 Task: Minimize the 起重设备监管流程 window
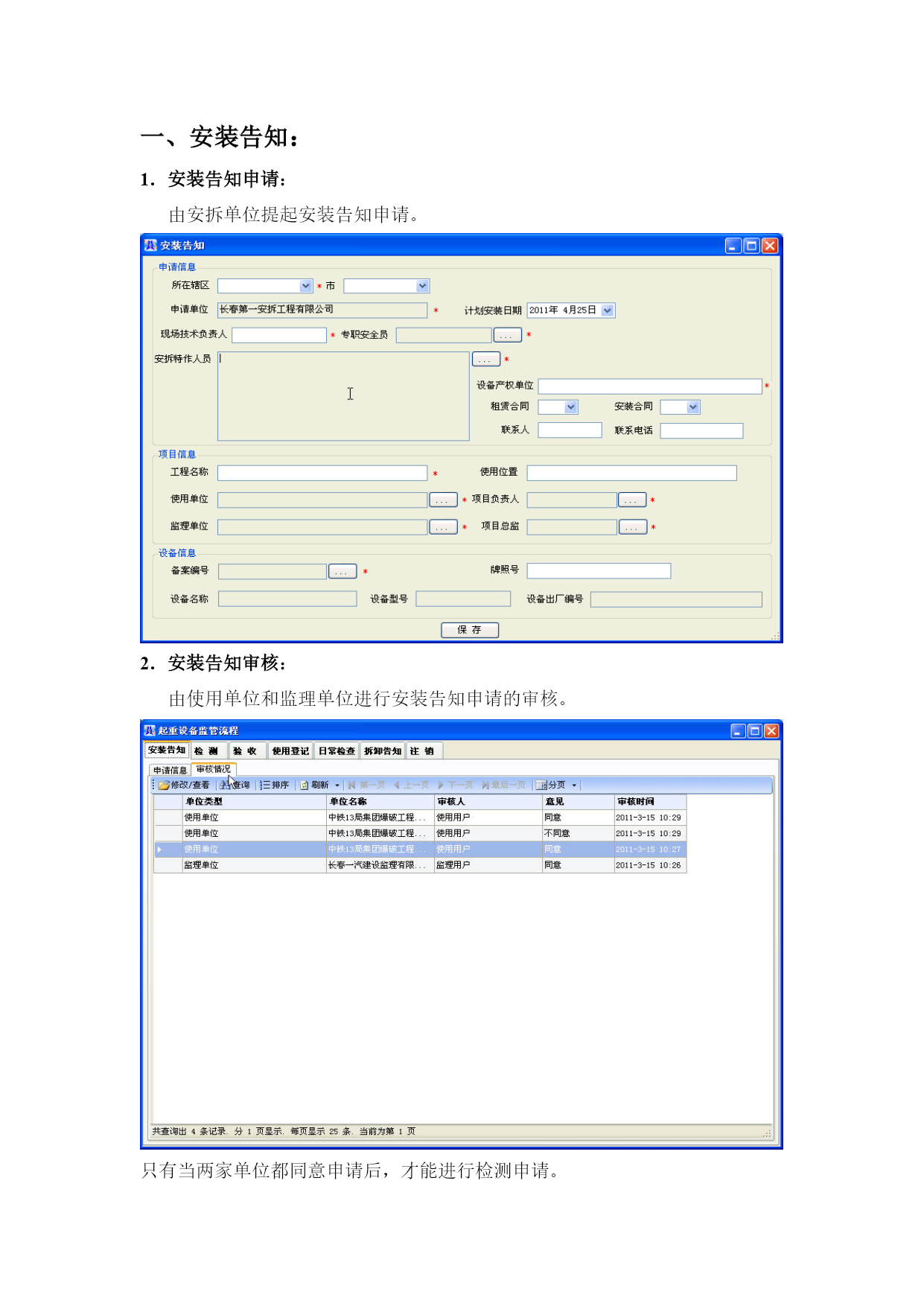738,731
